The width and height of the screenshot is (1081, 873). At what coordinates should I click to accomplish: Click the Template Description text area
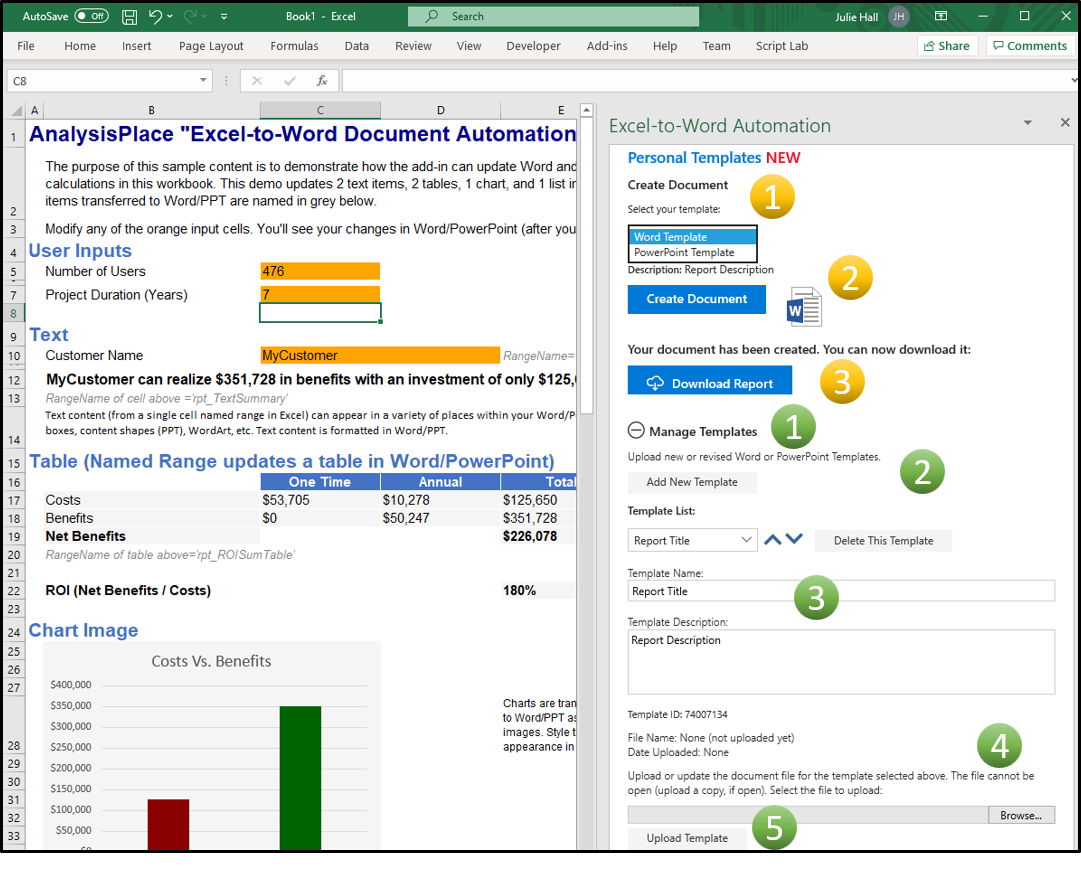(841, 662)
